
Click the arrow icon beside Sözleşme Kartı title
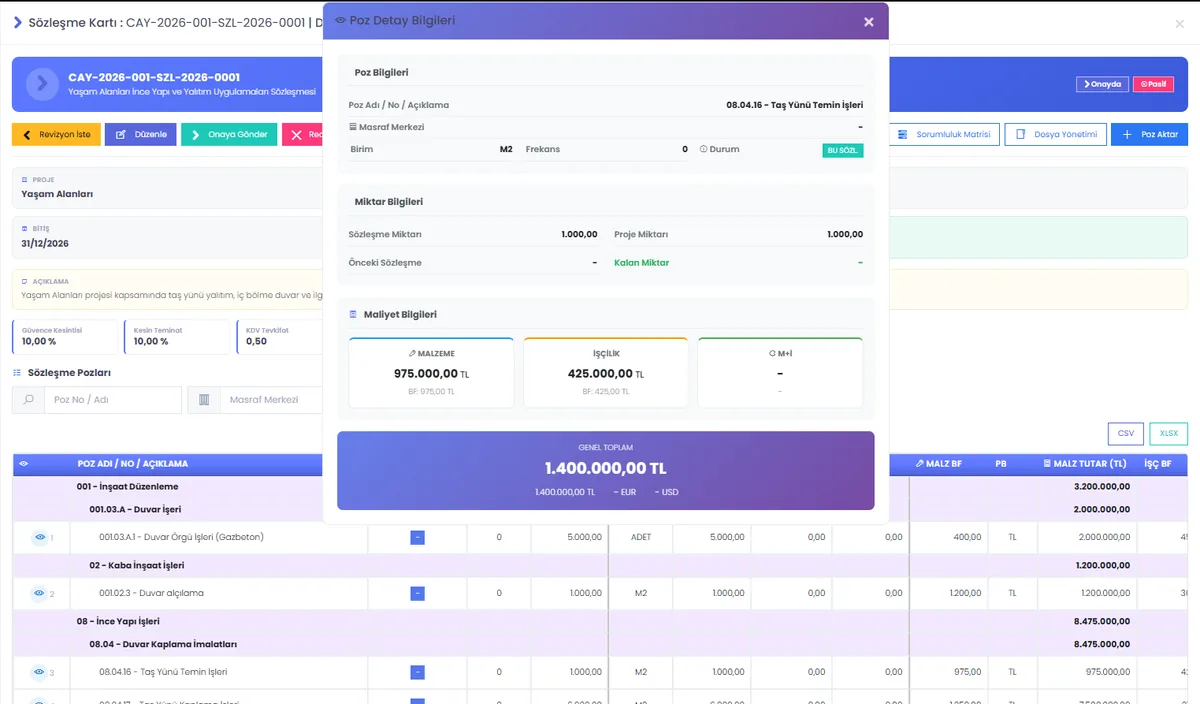click(x=18, y=22)
